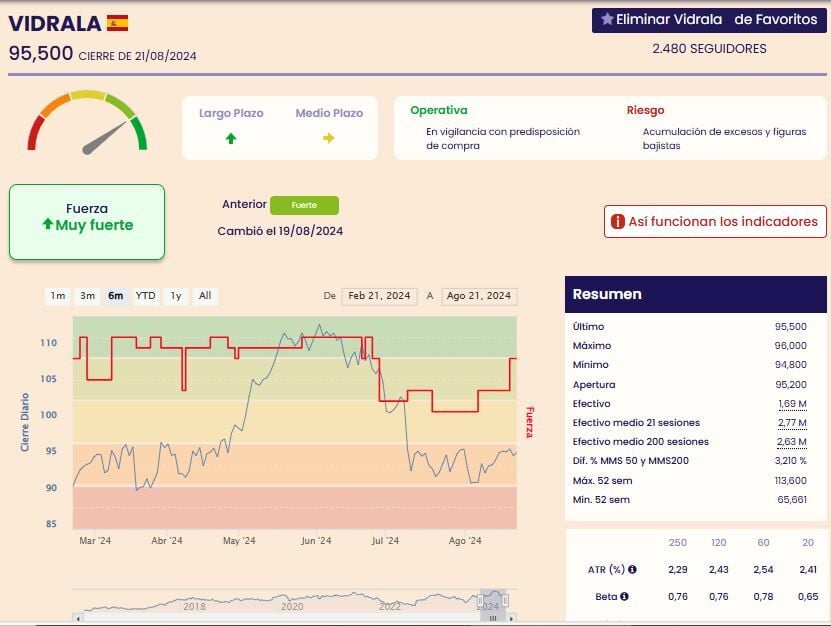This screenshot has width=831, height=626.
Task: Click the 120 column header in ATR table
Action: coord(719,543)
